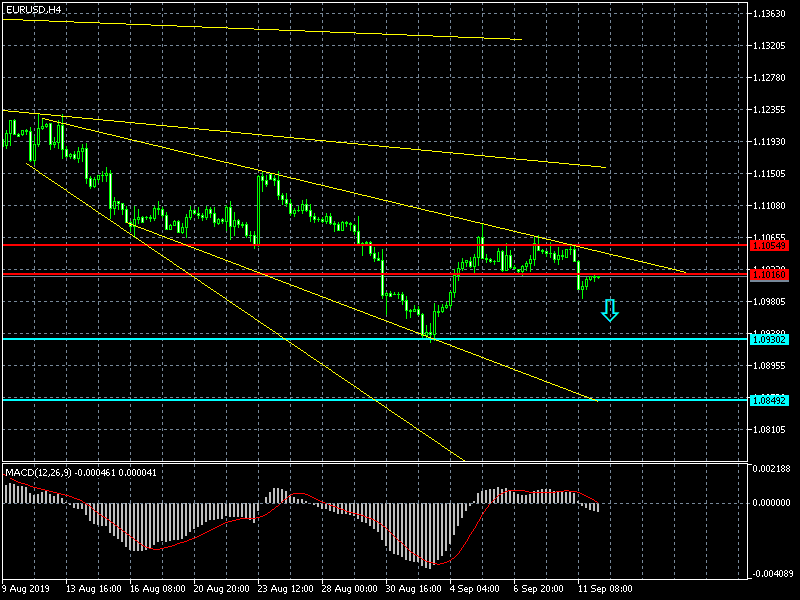Click the 0.002188 MACD scale value
Viewport: 800px width, 600px height.
[772, 468]
